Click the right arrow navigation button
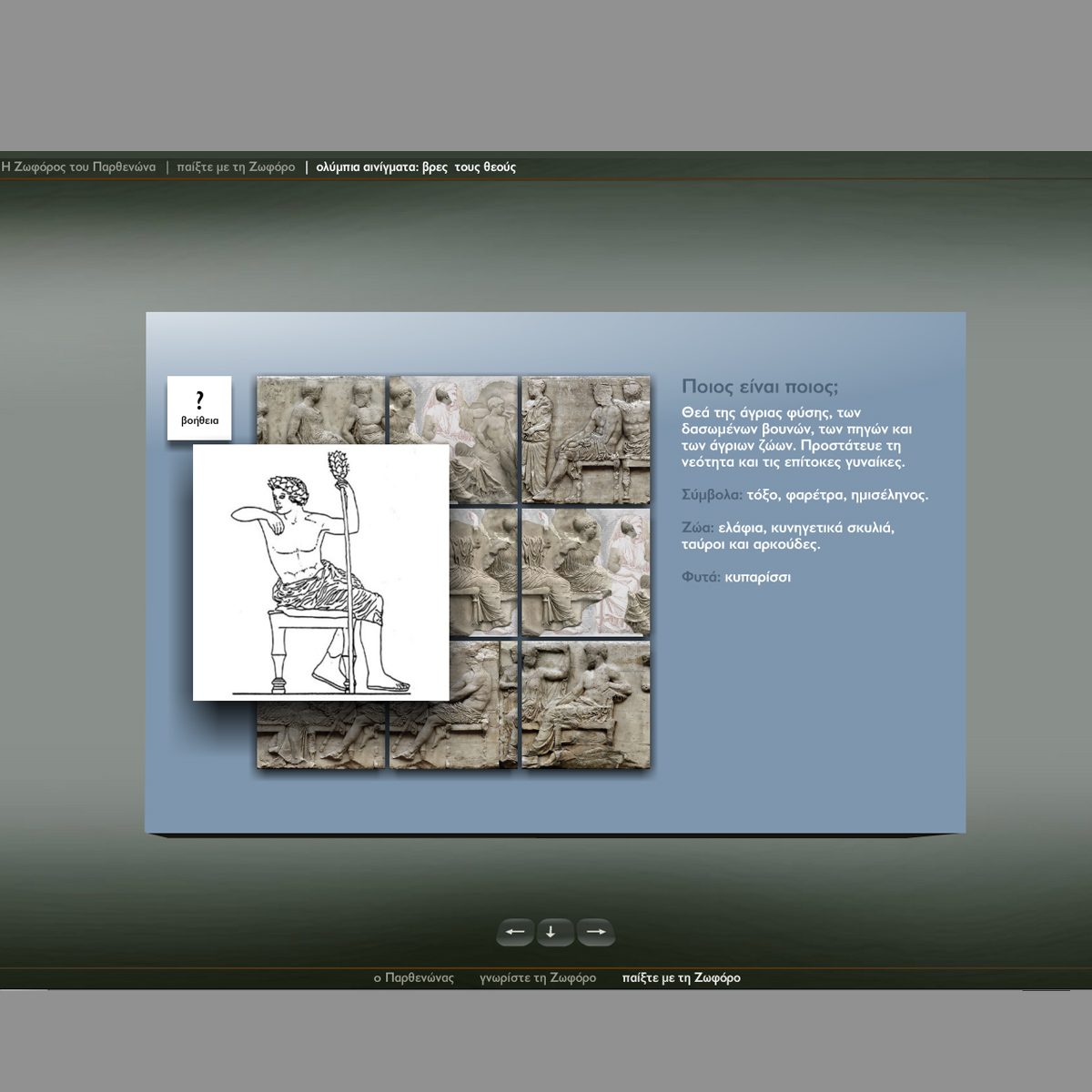1092x1092 pixels. (x=596, y=932)
